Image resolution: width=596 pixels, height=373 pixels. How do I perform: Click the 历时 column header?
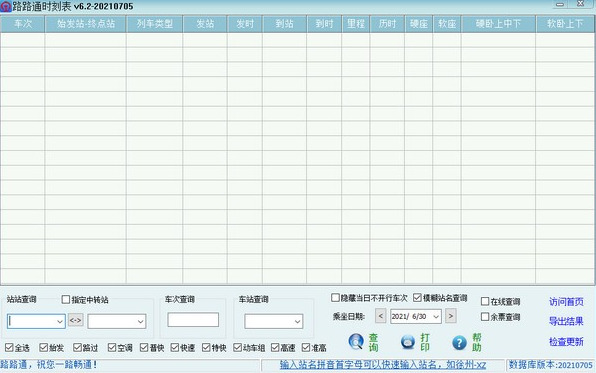[387, 24]
